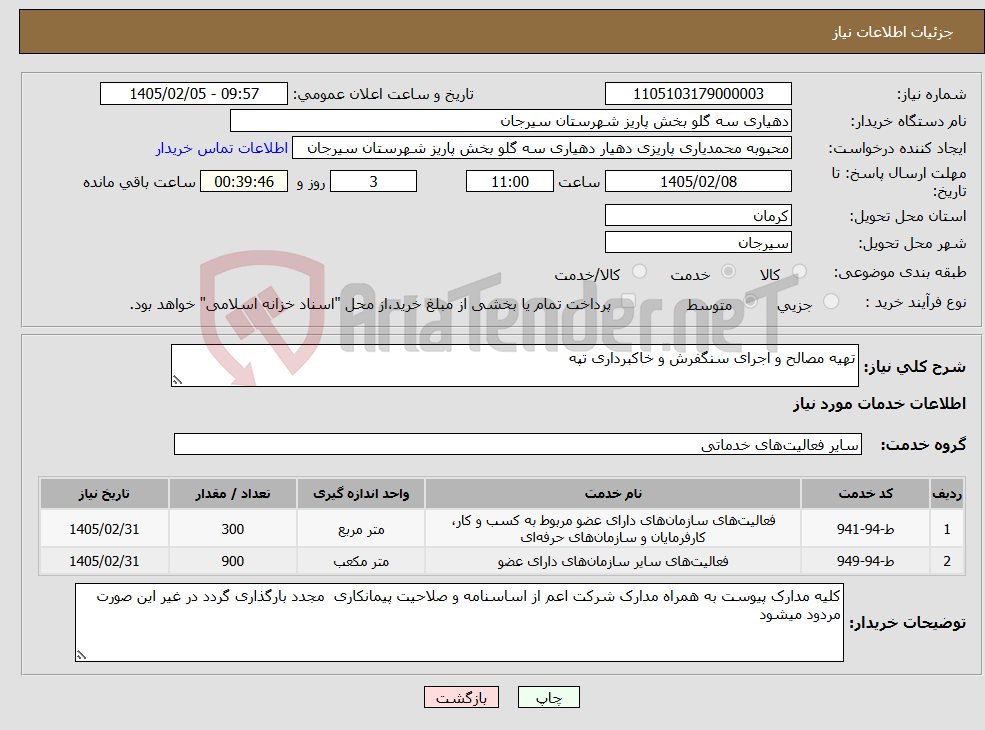Click the گروه خدمت service group field
The width and height of the screenshot is (985, 730).
click(x=518, y=444)
